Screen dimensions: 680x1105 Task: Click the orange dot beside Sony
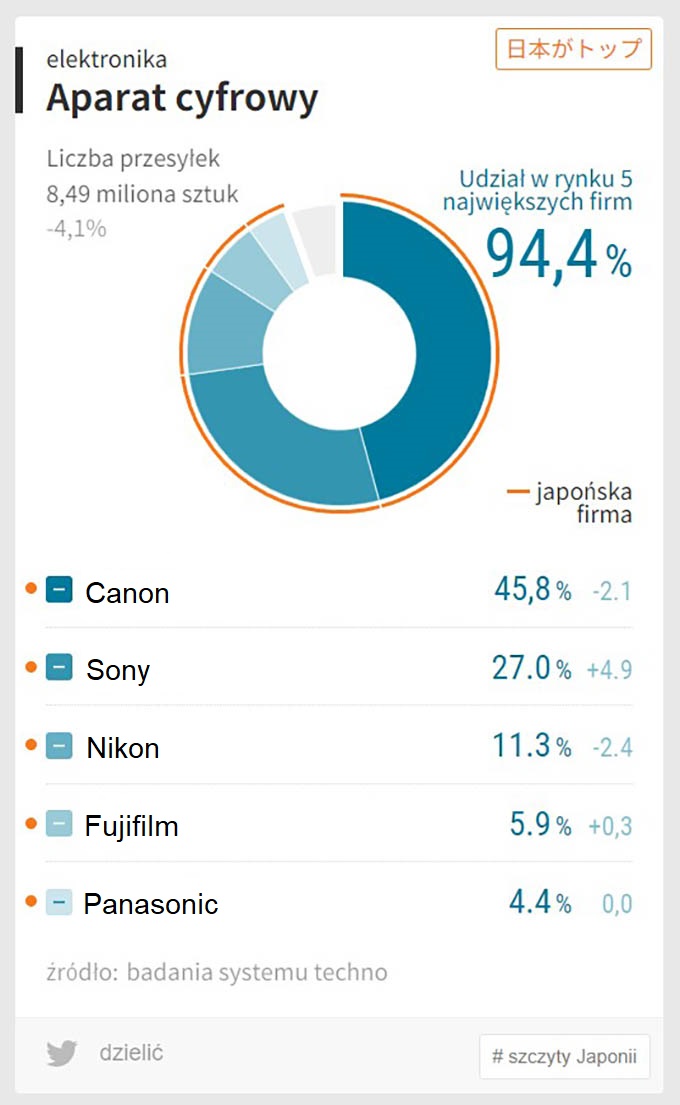click(30, 667)
